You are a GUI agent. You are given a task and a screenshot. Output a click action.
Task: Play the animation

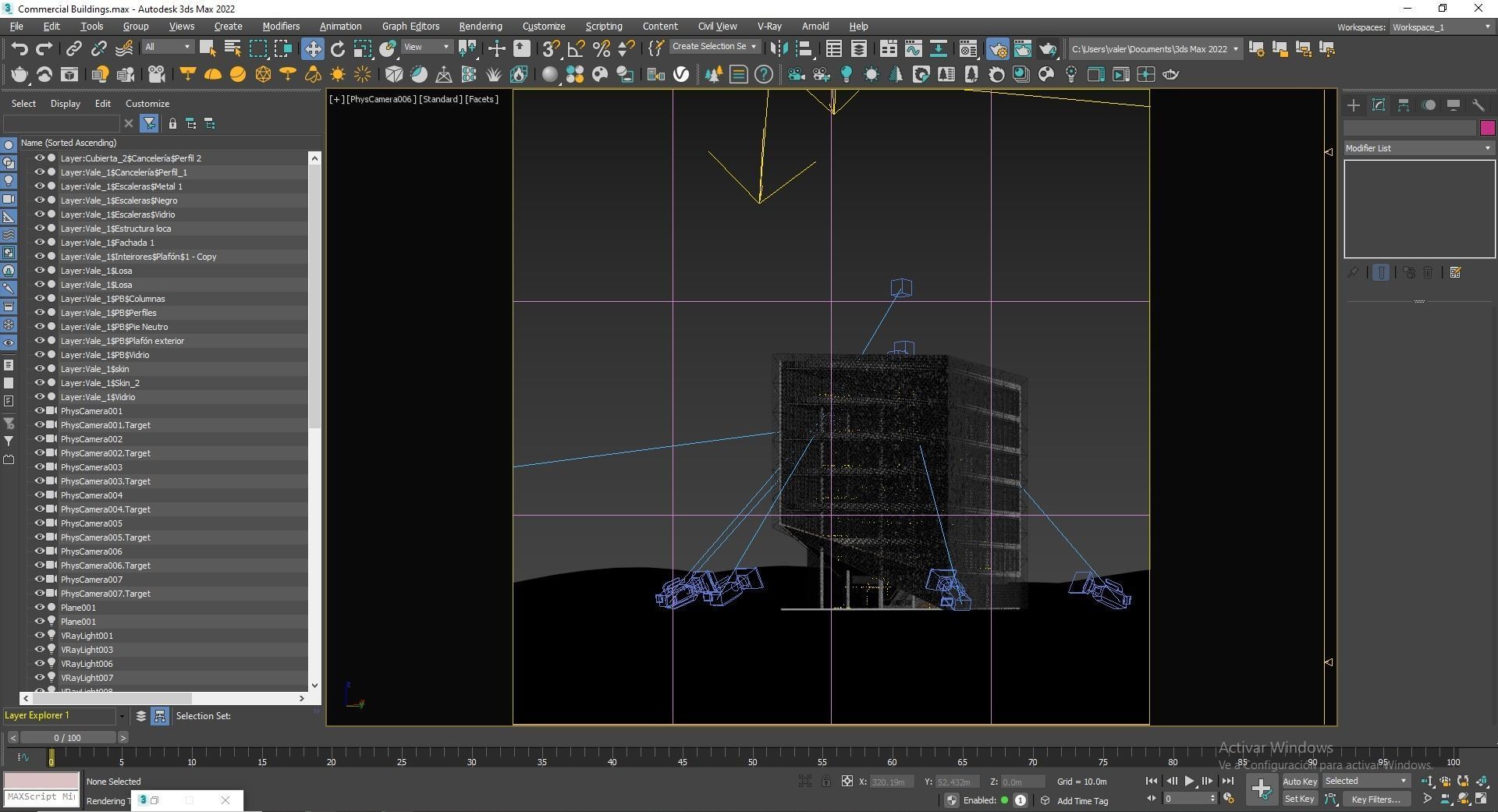click(1189, 781)
